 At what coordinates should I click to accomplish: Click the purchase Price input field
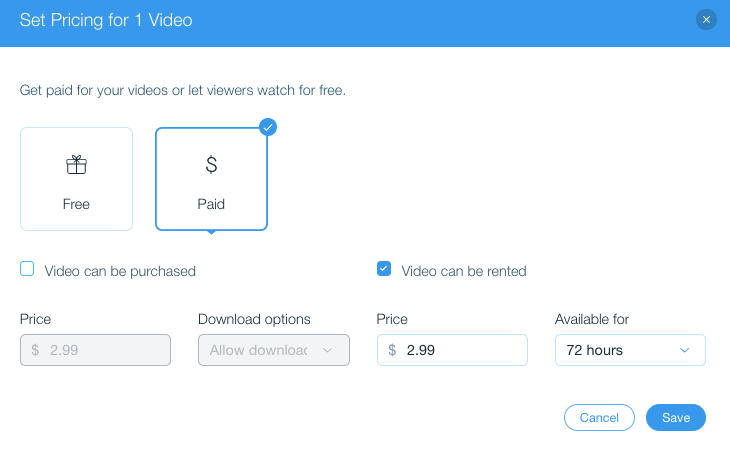(x=95, y=350)
